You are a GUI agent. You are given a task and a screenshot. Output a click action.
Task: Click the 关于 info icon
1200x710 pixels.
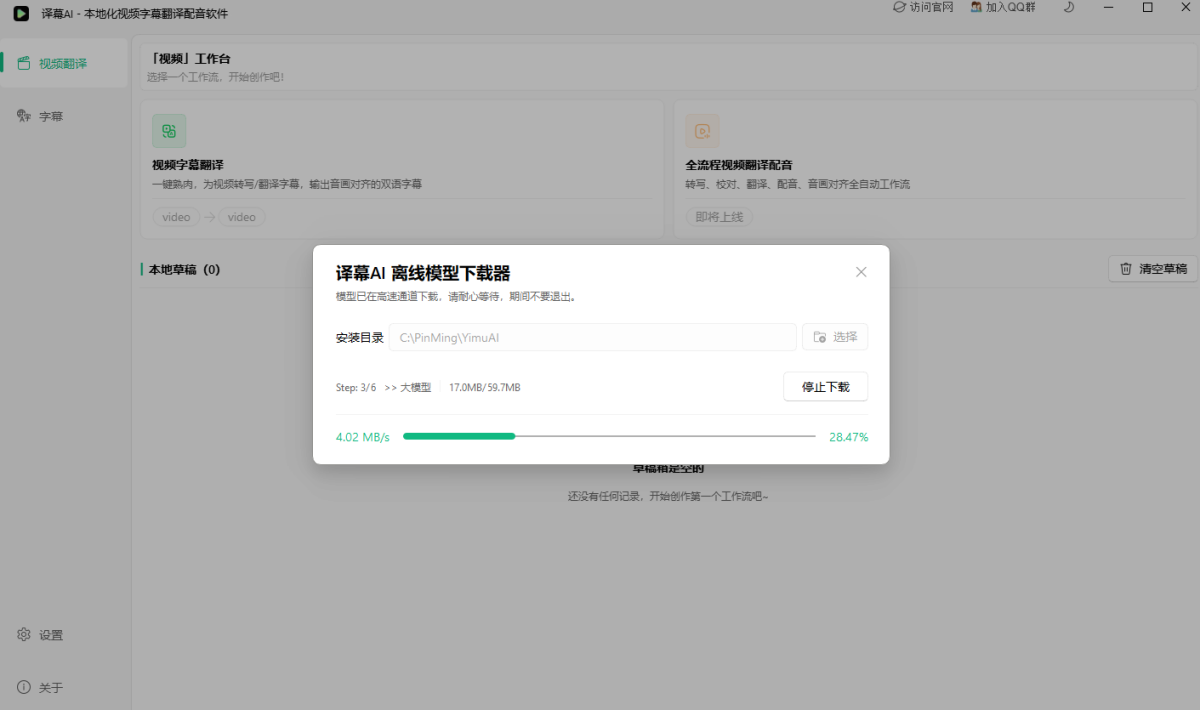coord(24,688)
